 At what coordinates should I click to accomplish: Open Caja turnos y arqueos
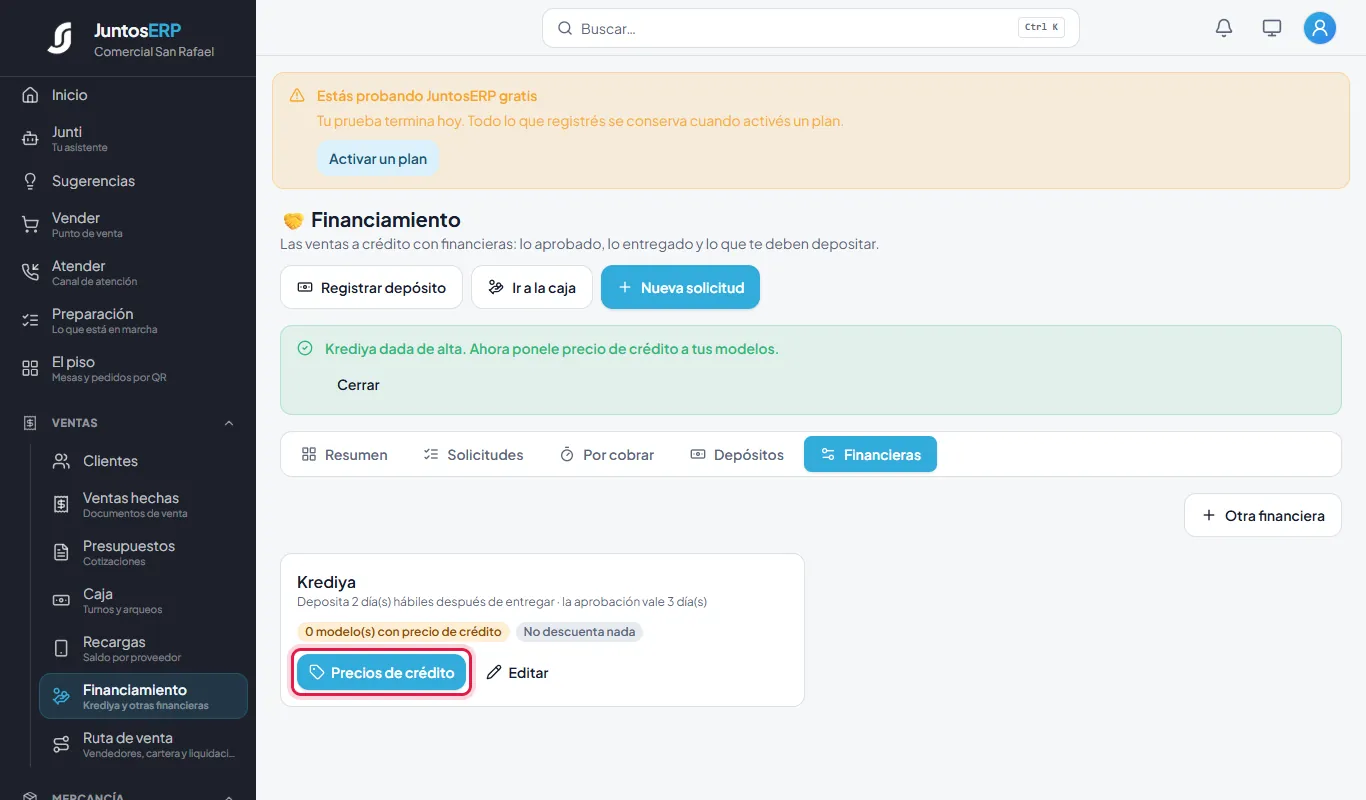coord(143,600)
